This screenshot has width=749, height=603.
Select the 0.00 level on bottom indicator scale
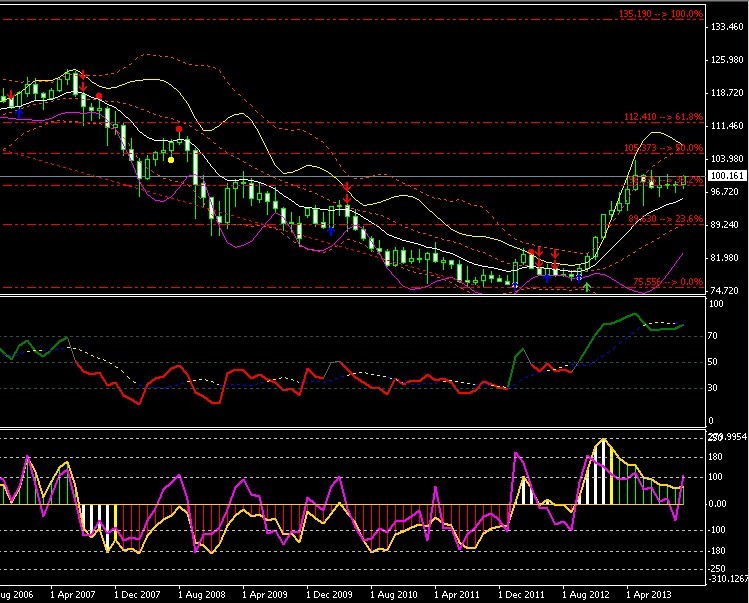pos(717,504)
